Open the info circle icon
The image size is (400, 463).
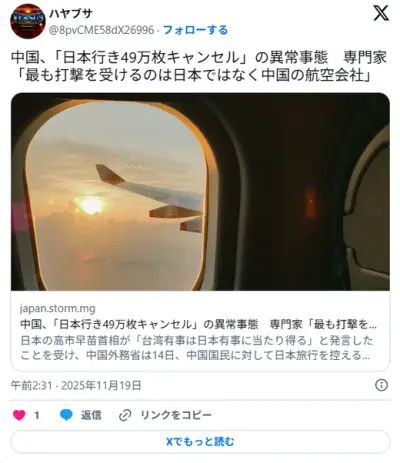381,385
